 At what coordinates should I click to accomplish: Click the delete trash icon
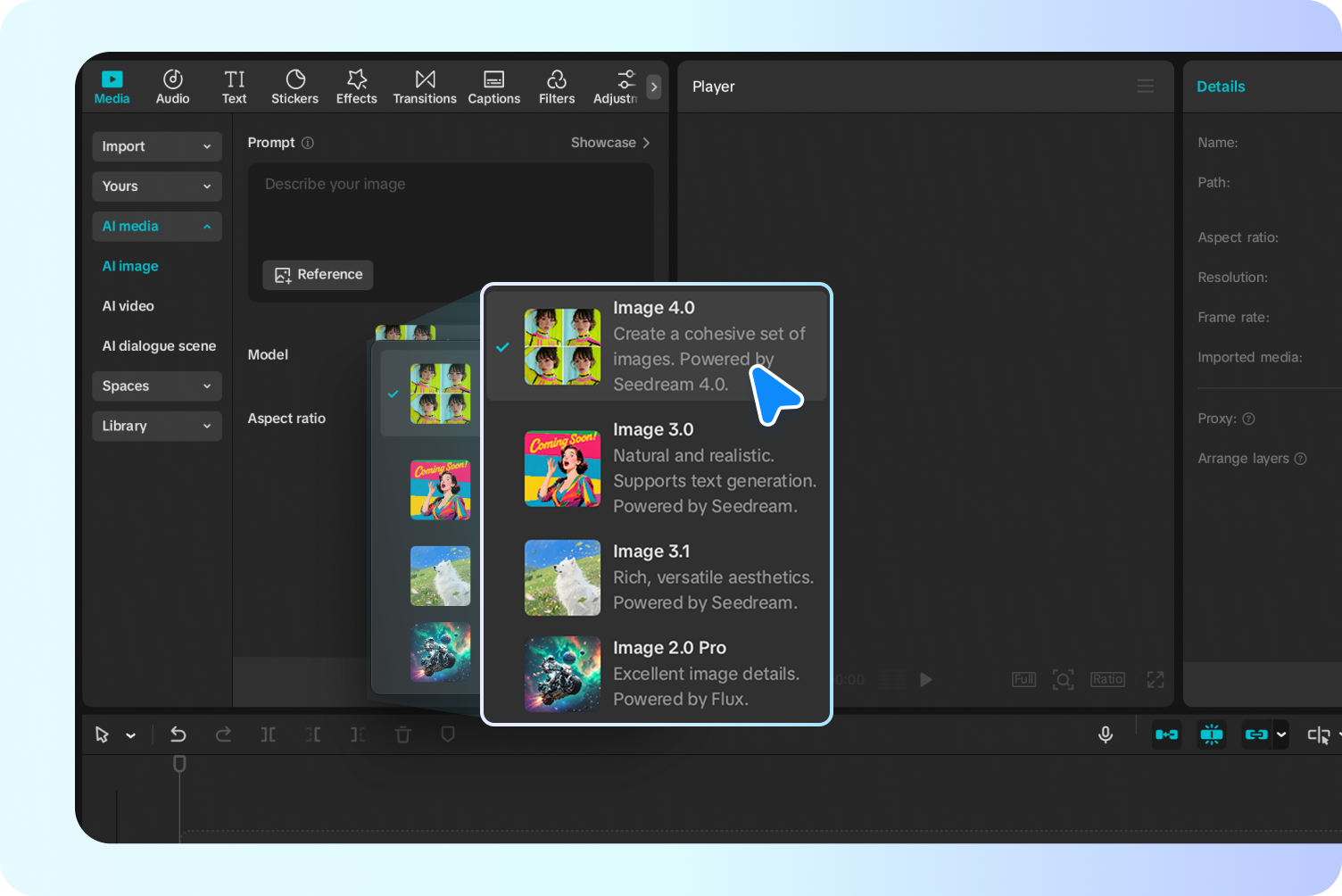(x=403, y=734)
